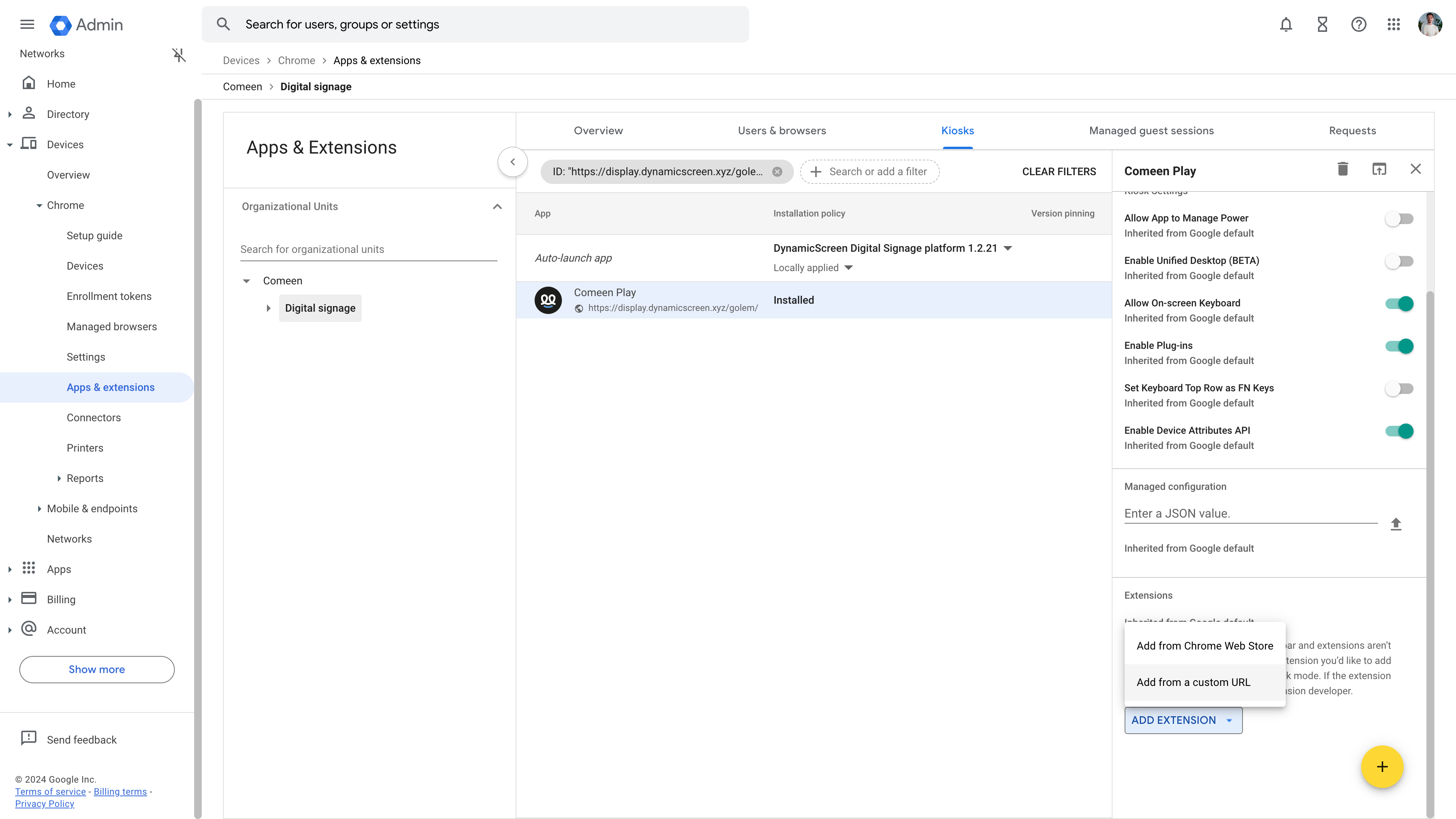
Task: Choose Add from Chrome Web Store
Action: click(1205, 645)
